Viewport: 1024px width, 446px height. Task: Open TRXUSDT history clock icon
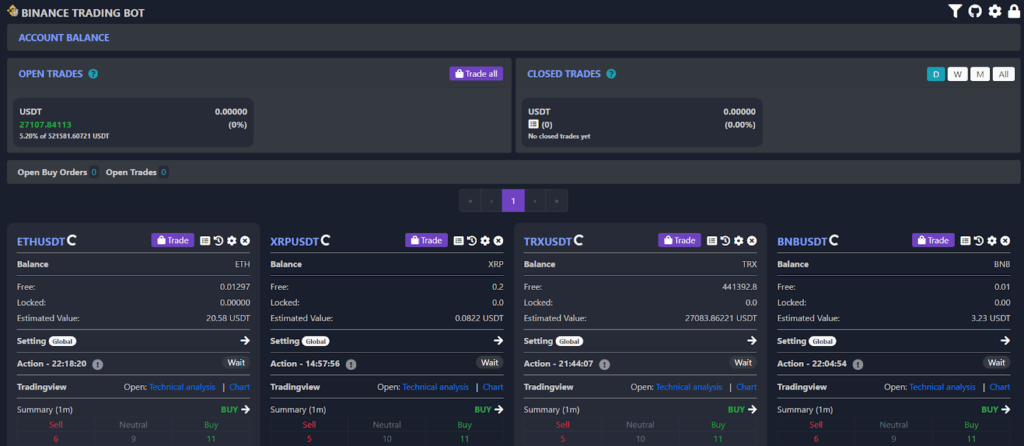726,240
